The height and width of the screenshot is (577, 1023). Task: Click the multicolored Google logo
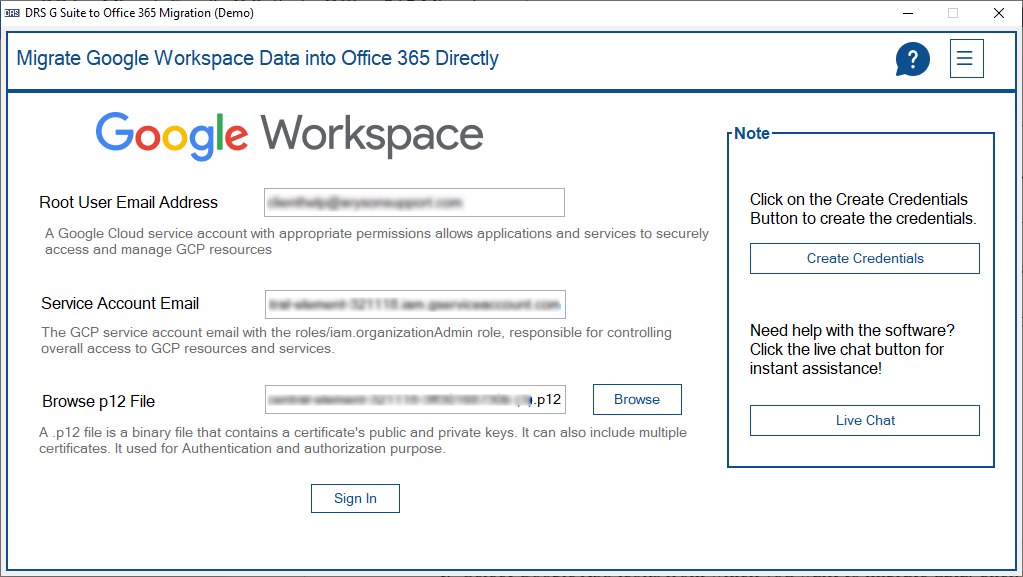[171, 133]
